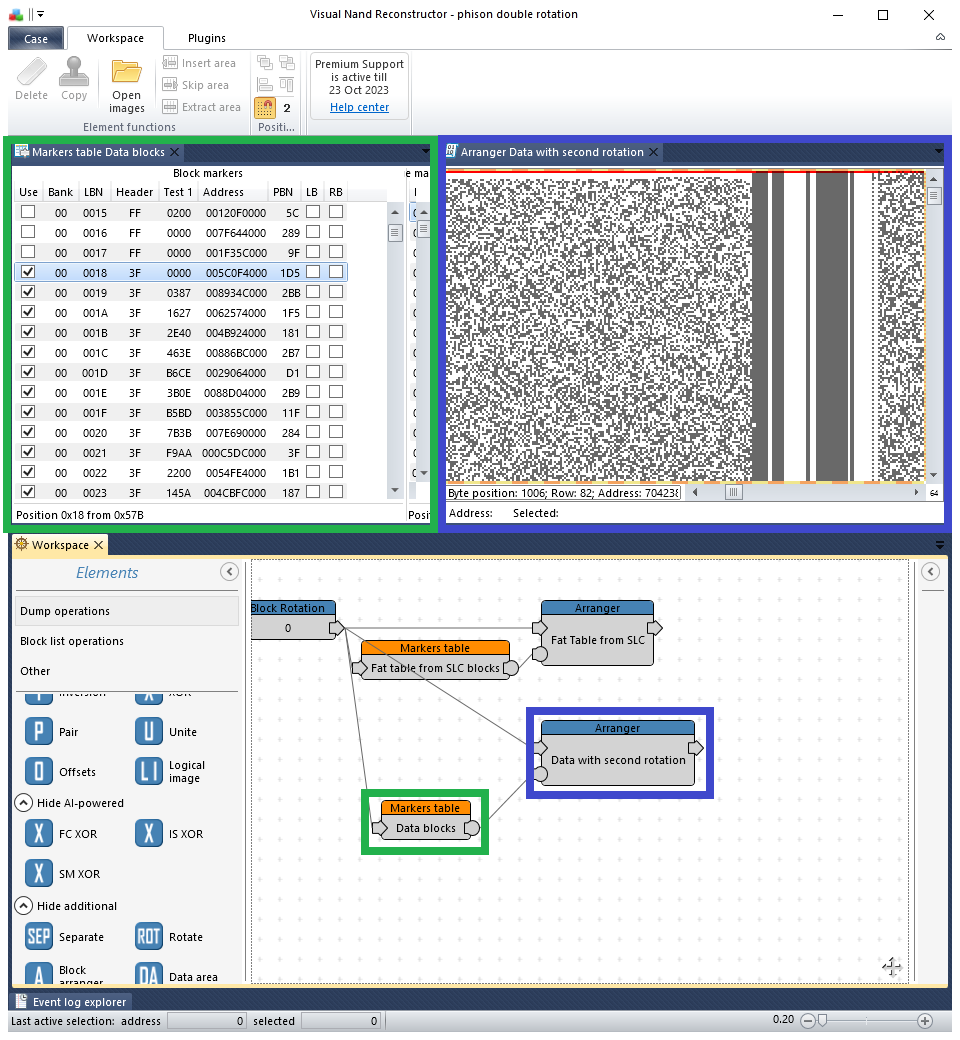
Task: Add the Rotate element icon
Action: click(x=149, y=937)
